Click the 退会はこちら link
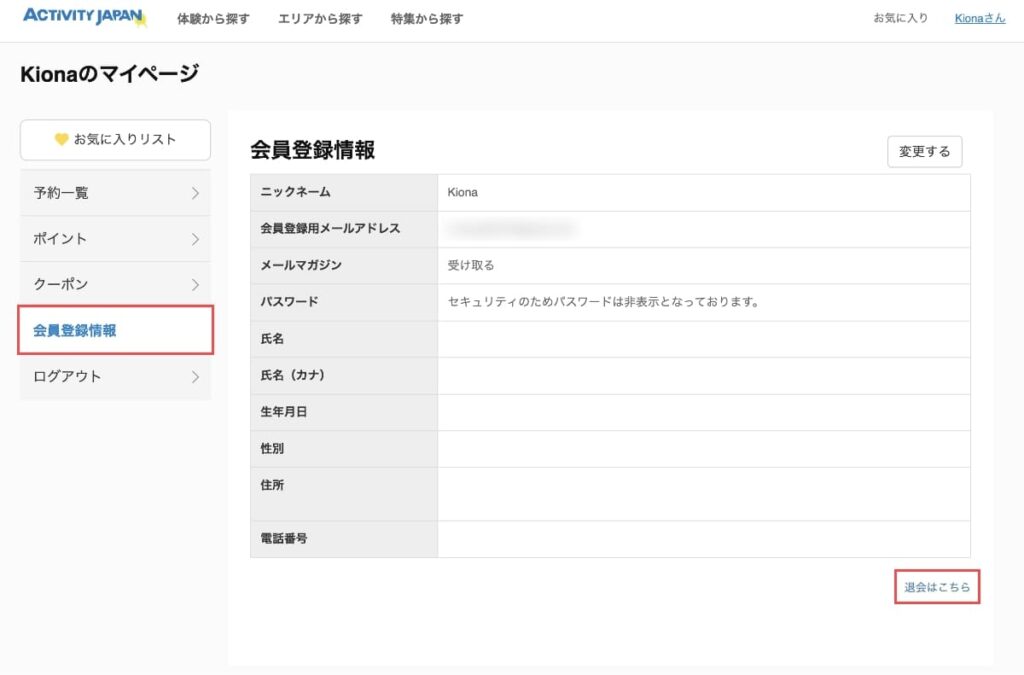 (x=937, y=588)
